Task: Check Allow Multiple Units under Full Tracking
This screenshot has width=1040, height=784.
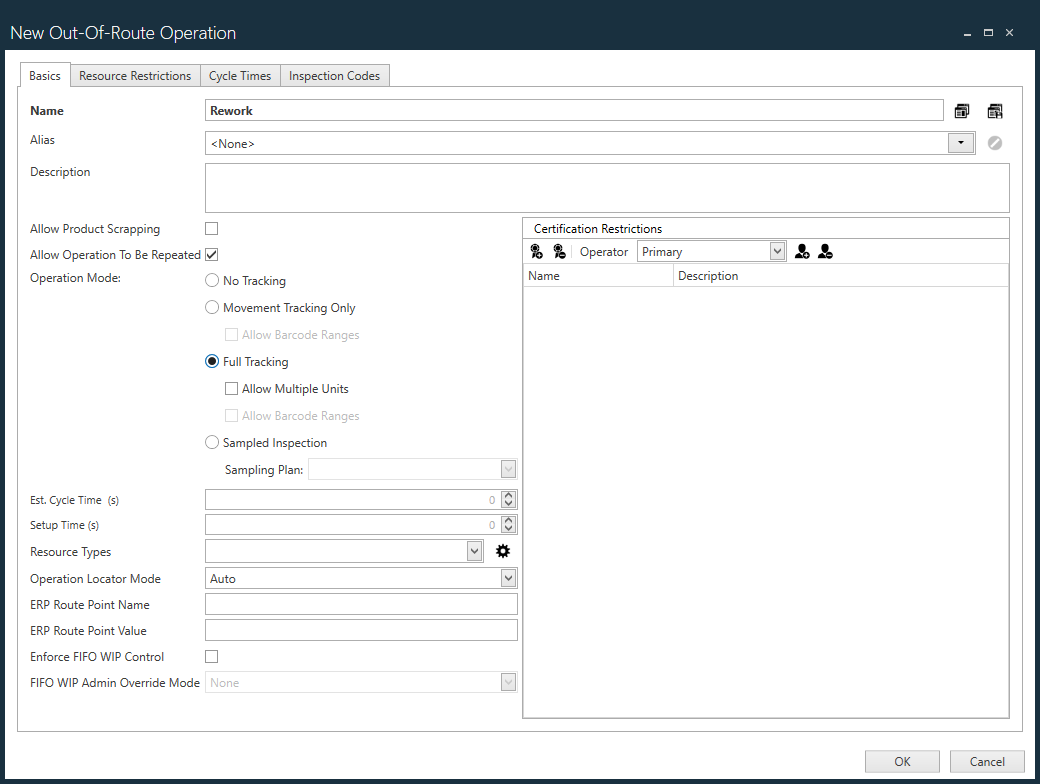Action: point(231,388)
